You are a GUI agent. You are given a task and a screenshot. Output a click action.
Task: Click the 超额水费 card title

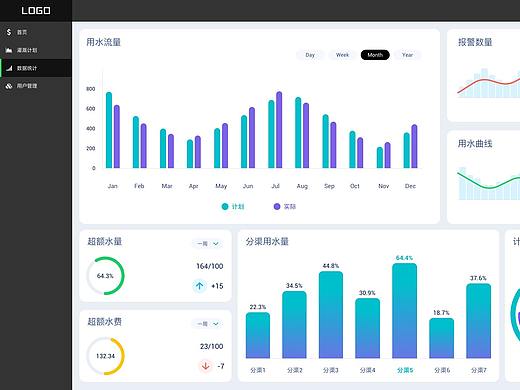tap(105, 322)
